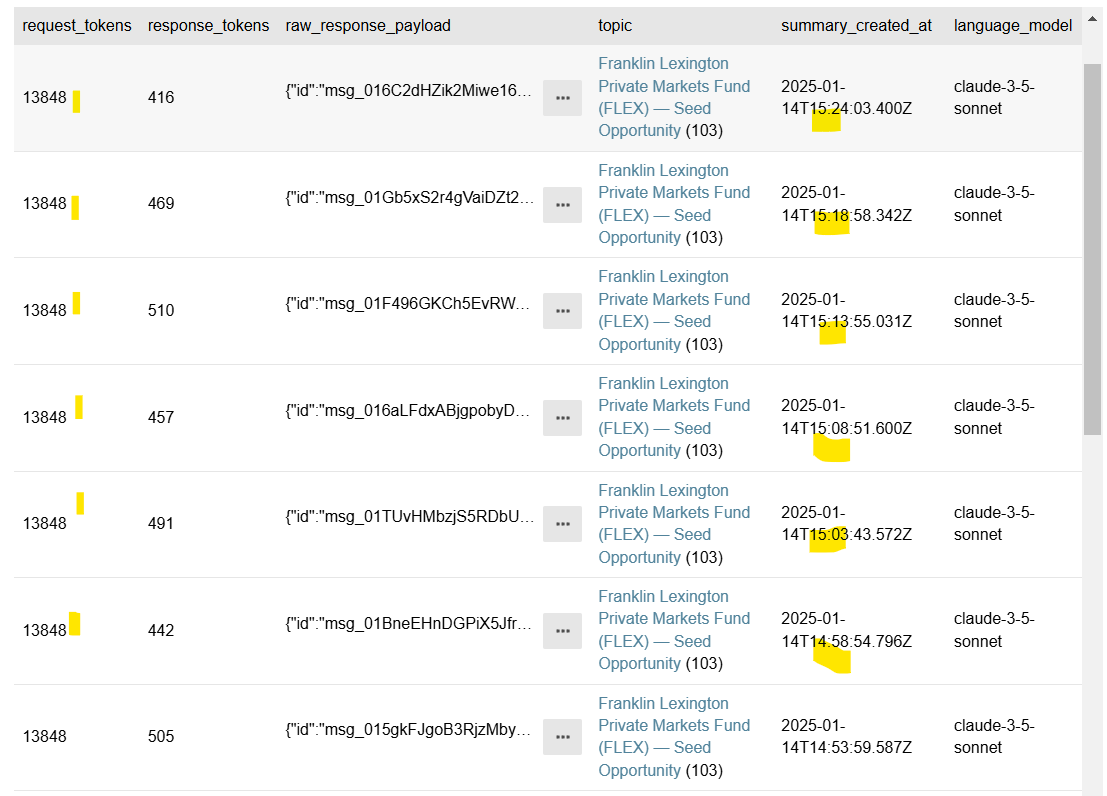Open payload ellipsis button for msg_01F496GKCh5EvRW row

click(x=562, y=311)
